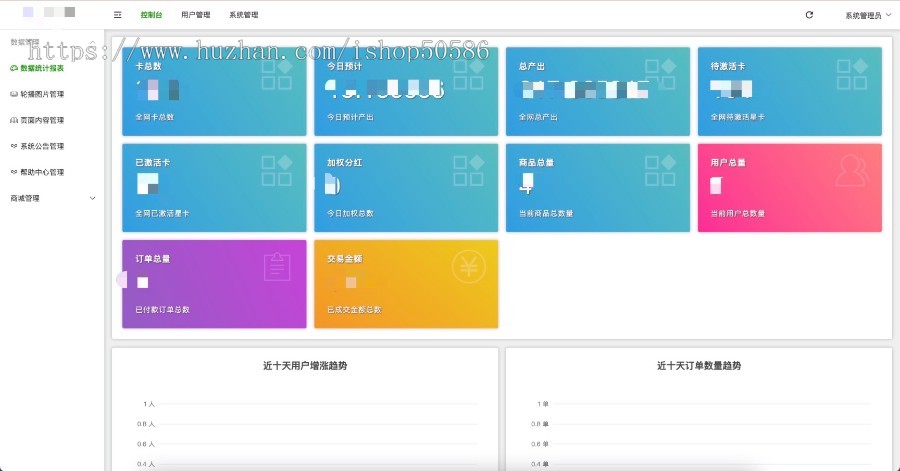900x471 pixels.
Task: Click the 交易金额 card title
Action: click(344, 259)
